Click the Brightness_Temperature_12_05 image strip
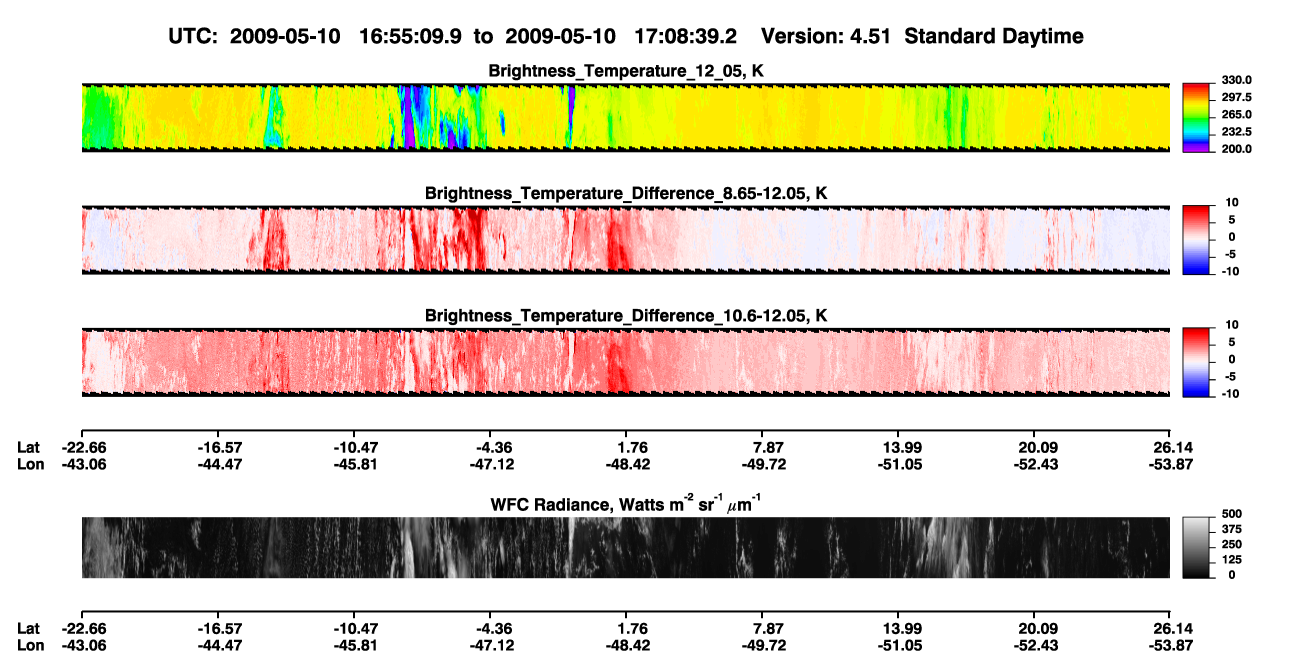Image resolution: width=1300 pixels, height=667 pixels. [x=625, y=118]
